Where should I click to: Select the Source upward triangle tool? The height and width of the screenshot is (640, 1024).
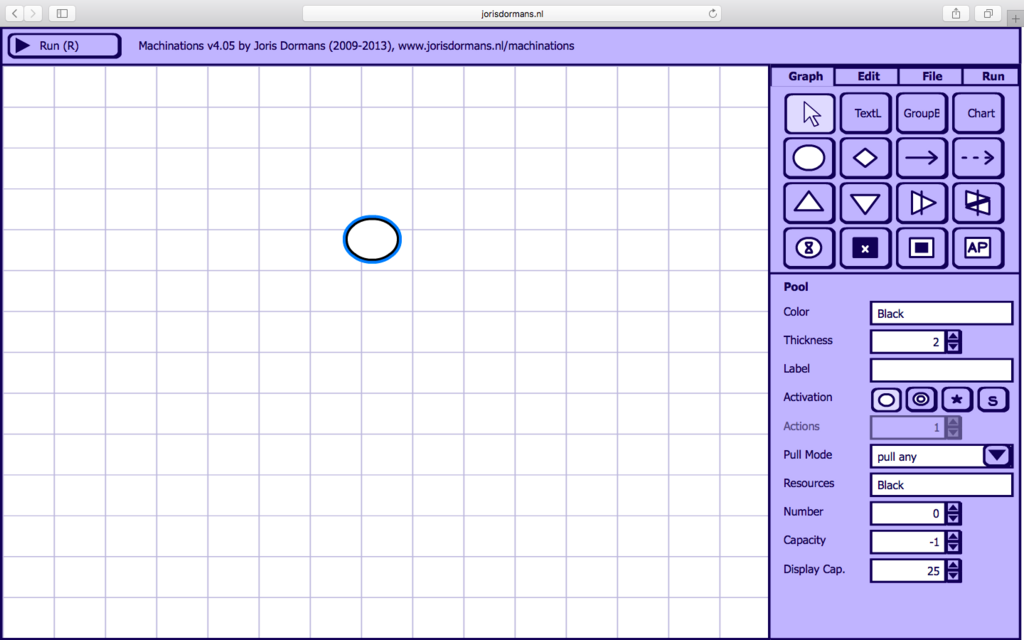tap(809, 203)
